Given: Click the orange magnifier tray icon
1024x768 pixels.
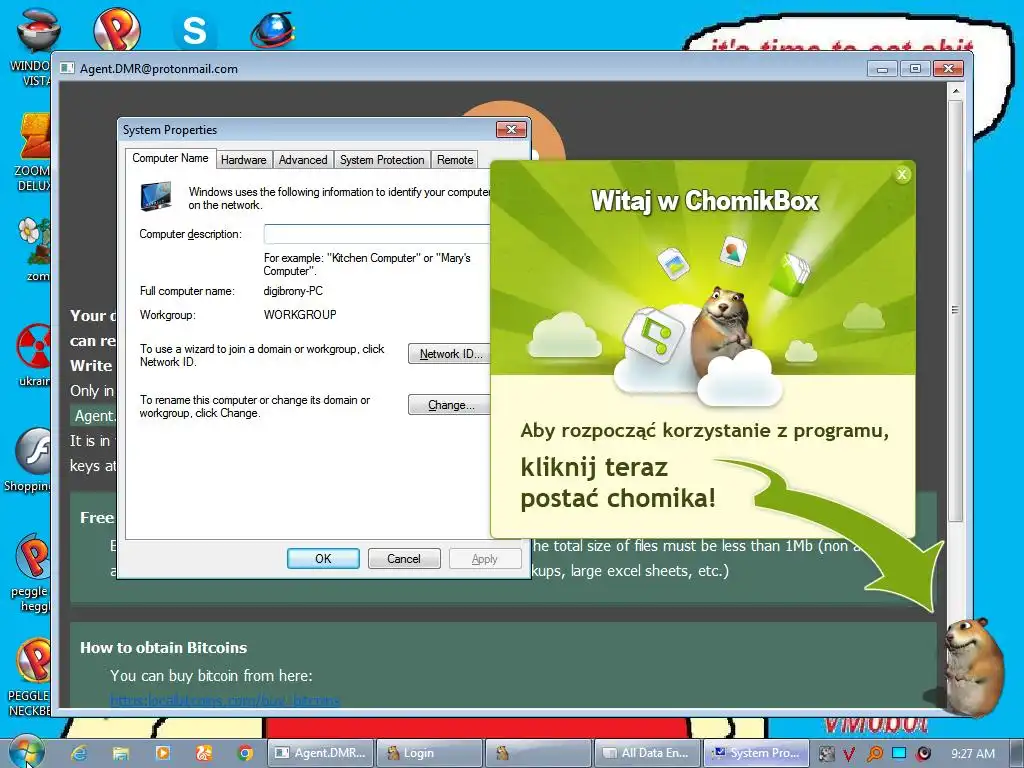Looking at the screenshot, I should point(874,754).
